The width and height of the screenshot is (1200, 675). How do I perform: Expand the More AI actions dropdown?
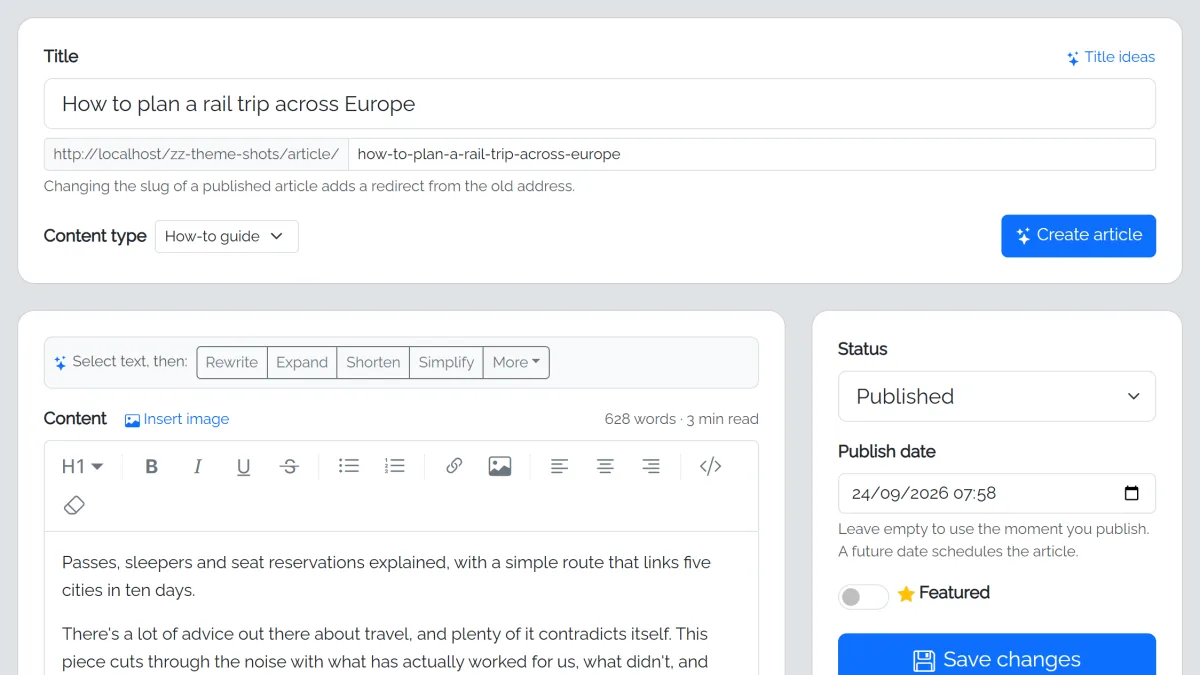point(516,362)
